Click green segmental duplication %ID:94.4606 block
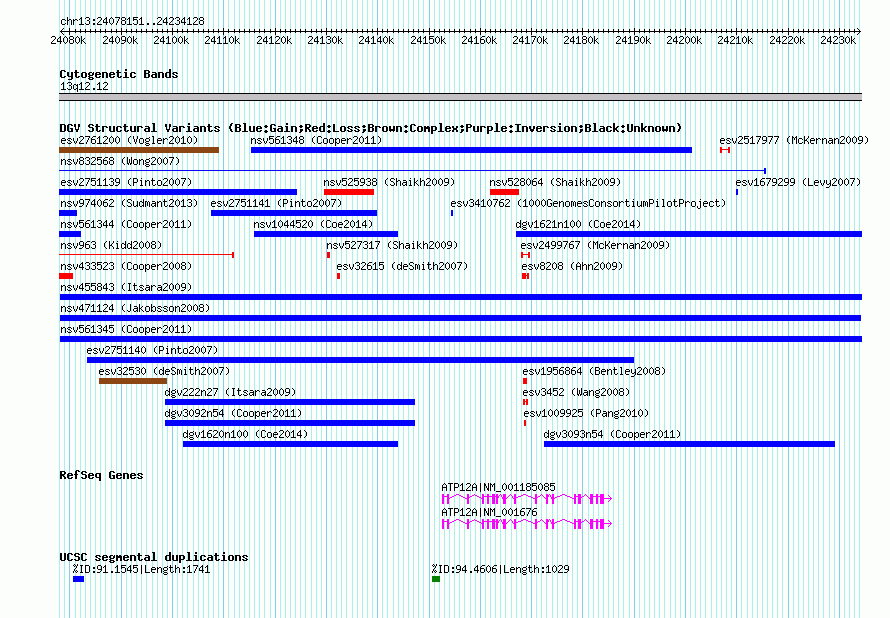Screen dimensions: 890x618 pos(436,579)
